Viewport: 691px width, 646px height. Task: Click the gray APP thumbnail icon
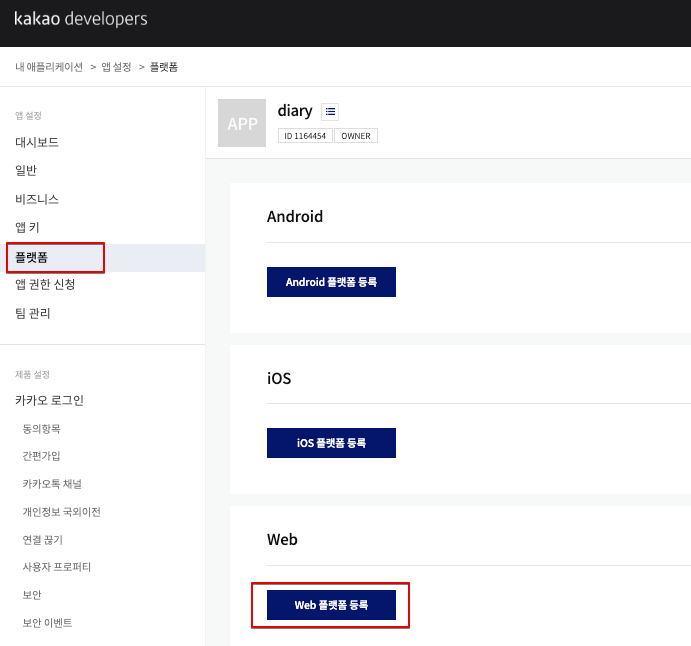click(x=242, y=123)
